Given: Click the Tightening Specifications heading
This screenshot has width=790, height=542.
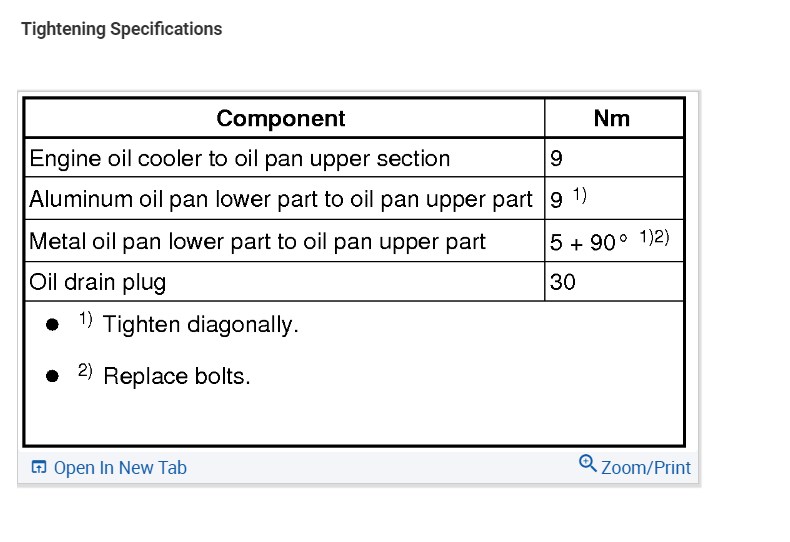Looking at the screenshot, I should coord(122,29).
